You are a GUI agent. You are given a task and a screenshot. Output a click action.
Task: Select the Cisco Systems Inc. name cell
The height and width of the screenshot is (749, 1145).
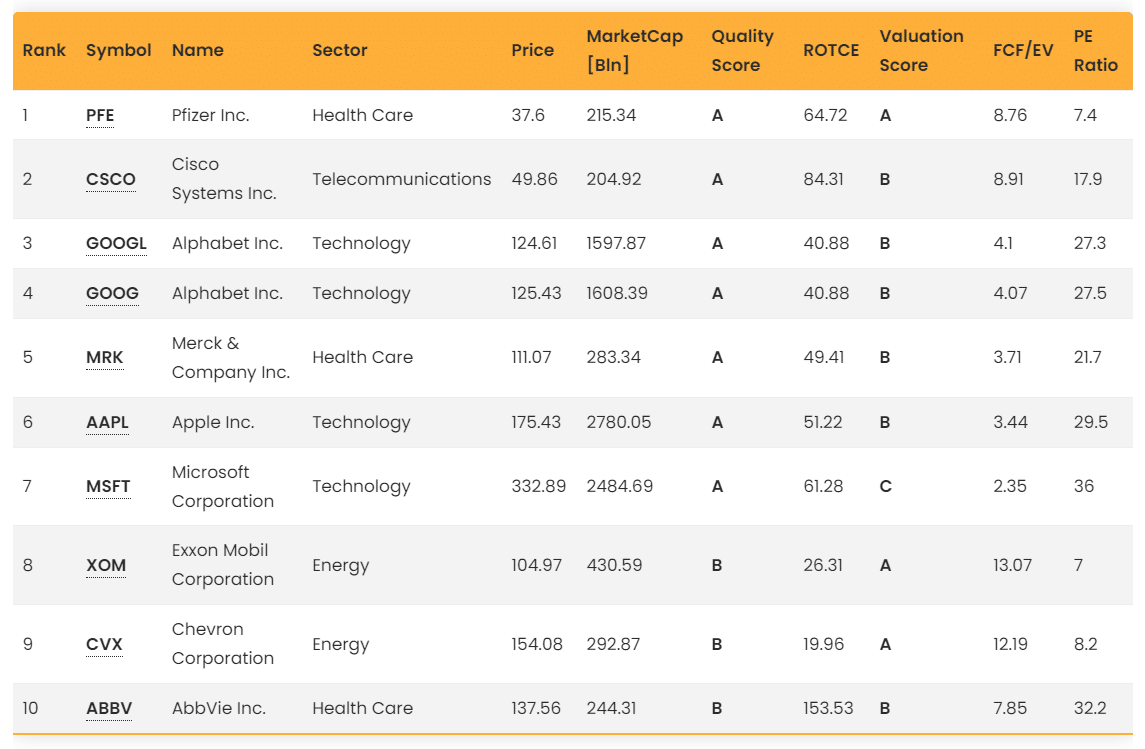(224, 179)
